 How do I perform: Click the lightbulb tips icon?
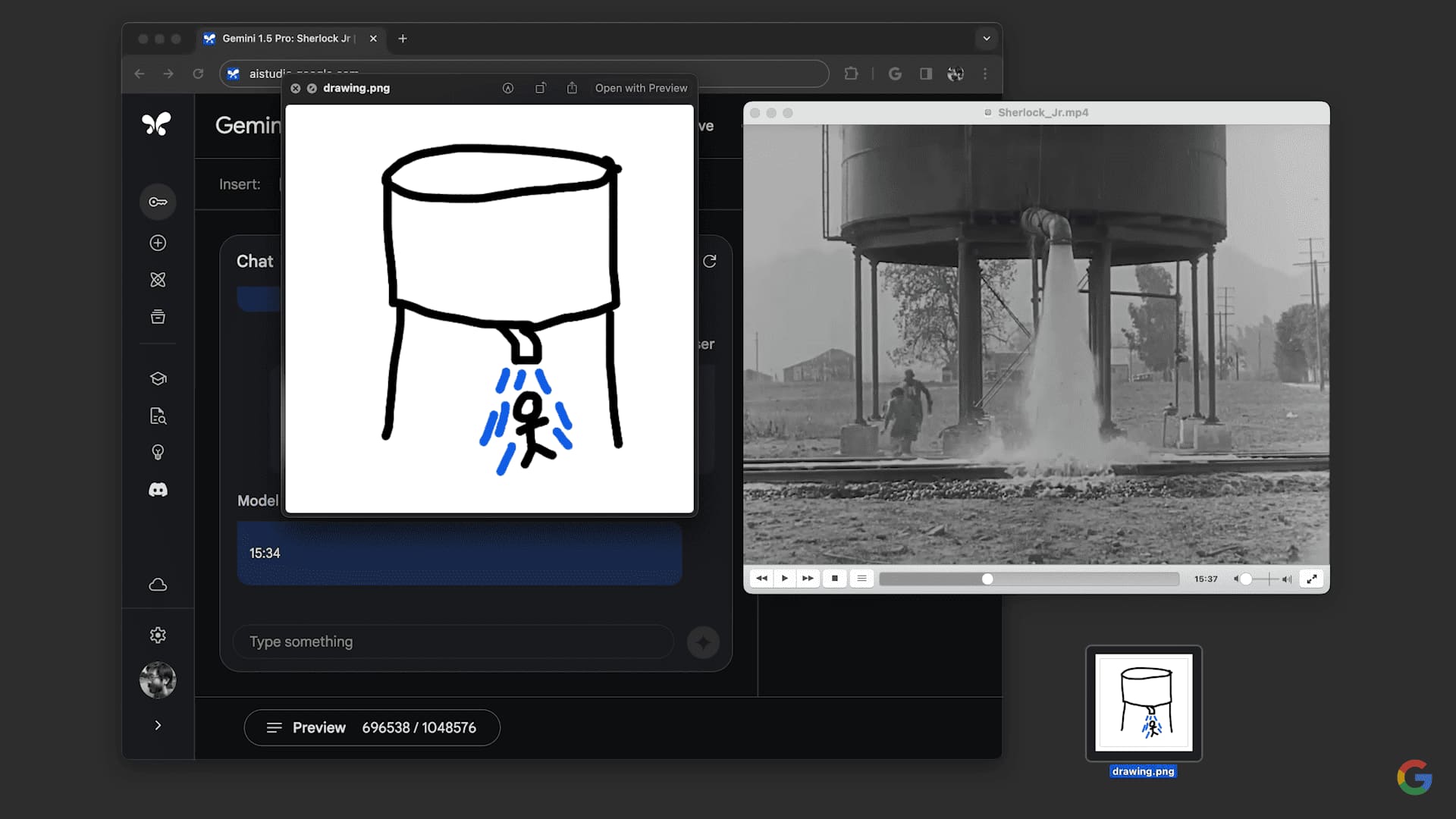pyautogui.click(x=158, y=453)
